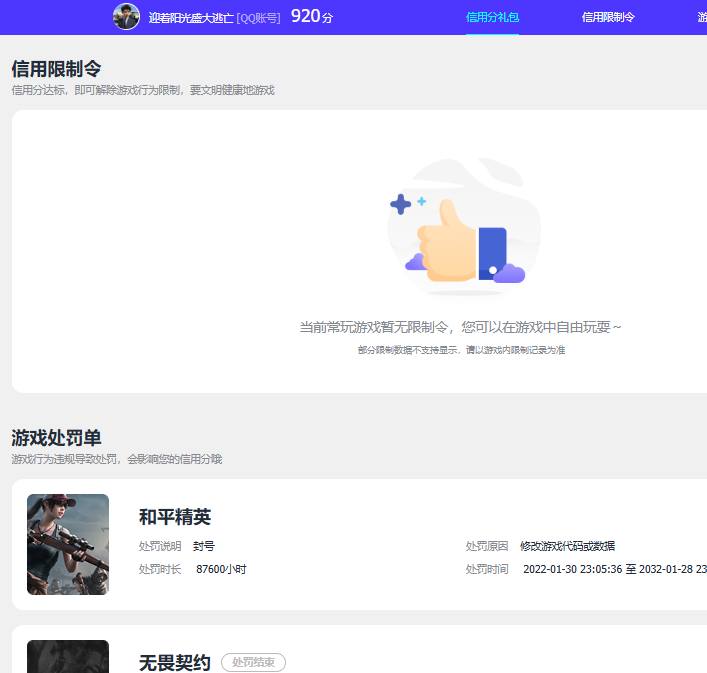Image resolution: width=707 pixels, height=673 pixels.
Task: Click the [QQ账号] account label
Action: pos(258,18)
